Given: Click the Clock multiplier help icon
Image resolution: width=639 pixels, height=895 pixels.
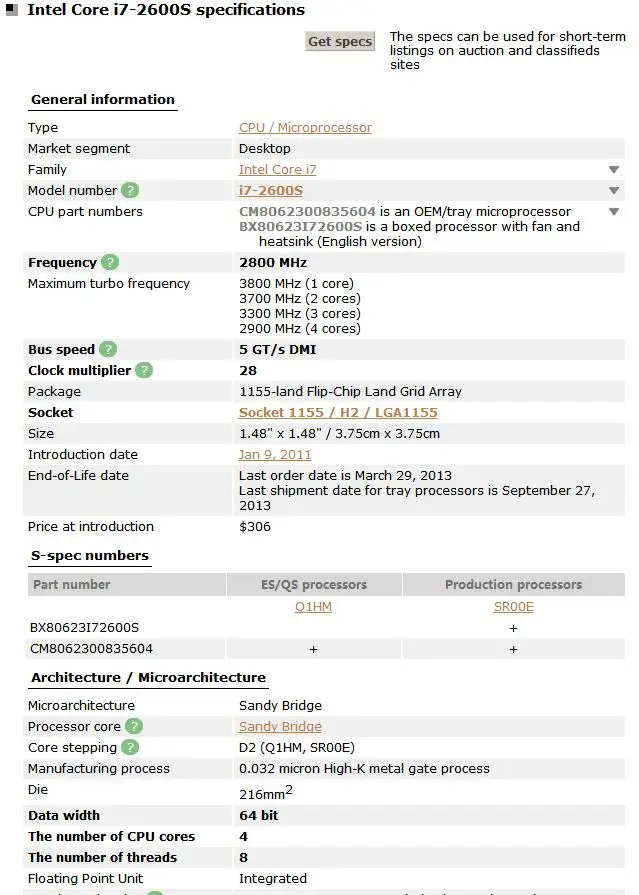Looking at the screenshot, I should [x=144, y=370].
